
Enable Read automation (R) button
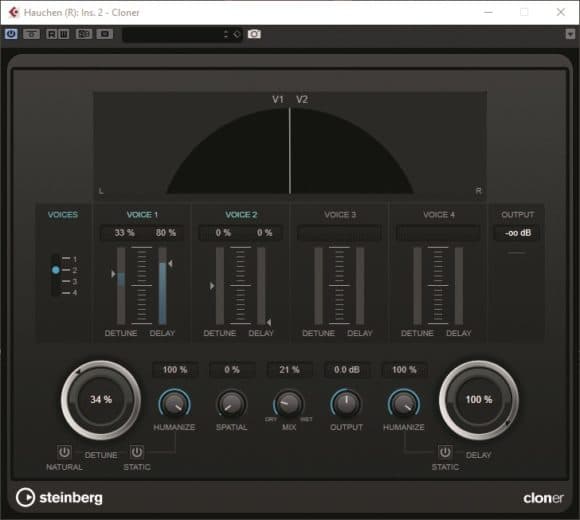(x=52, y=34)
